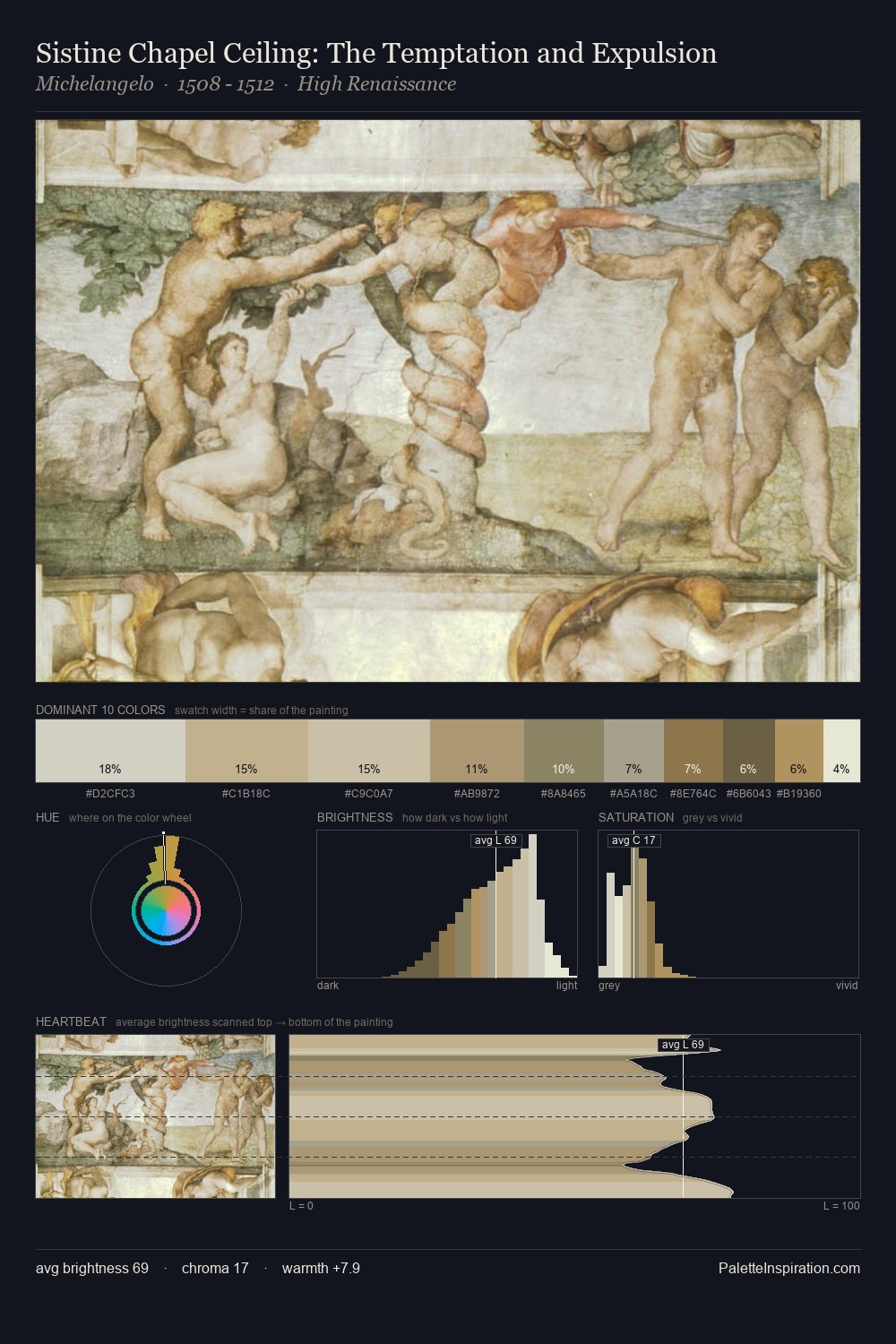This screenshot has width=896, height=1344.
Task: Click the 18% swatch #D2CFC3
Action: tap(110, 751)
